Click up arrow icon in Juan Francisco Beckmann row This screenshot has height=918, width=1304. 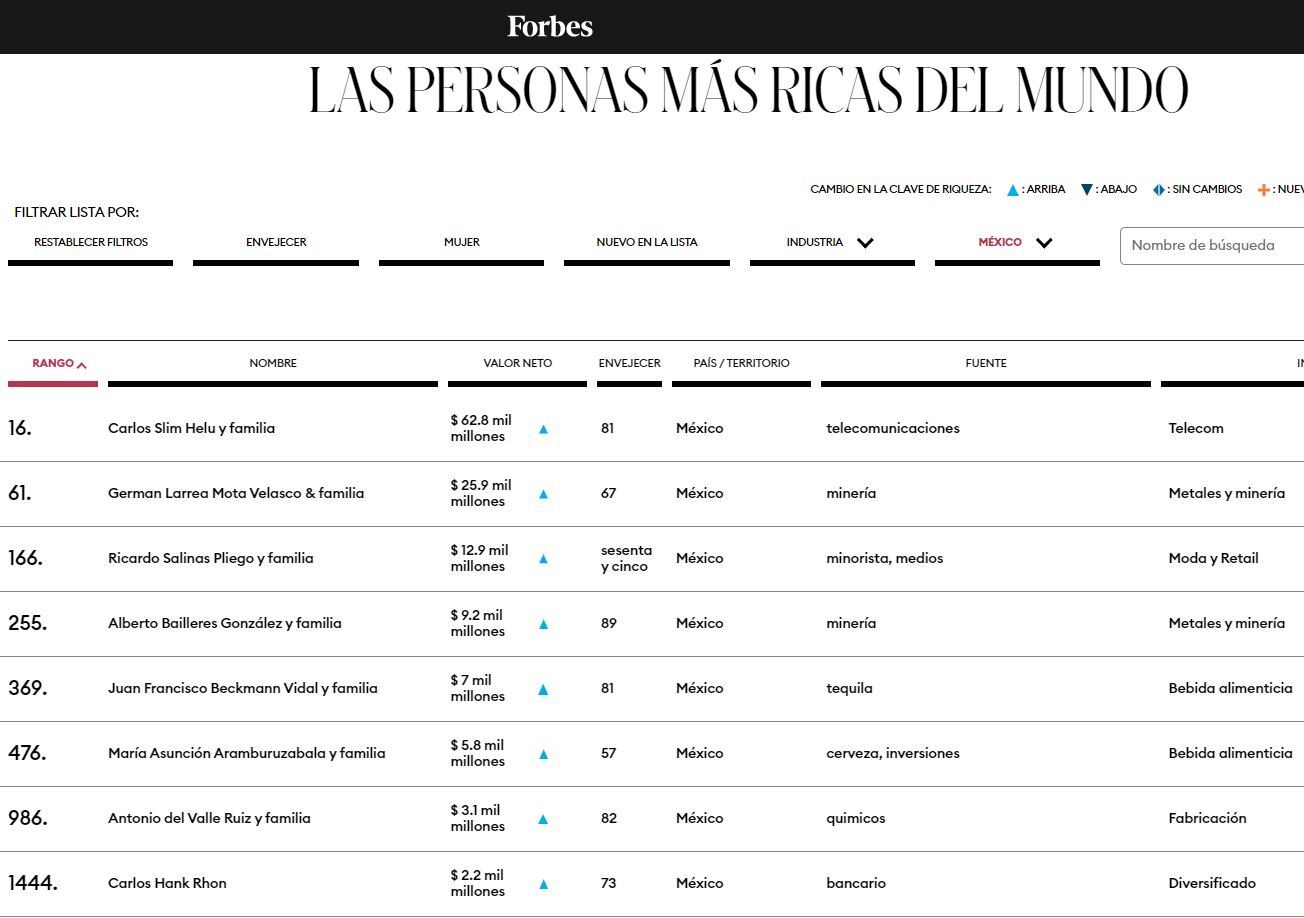[x=544, y=689]
